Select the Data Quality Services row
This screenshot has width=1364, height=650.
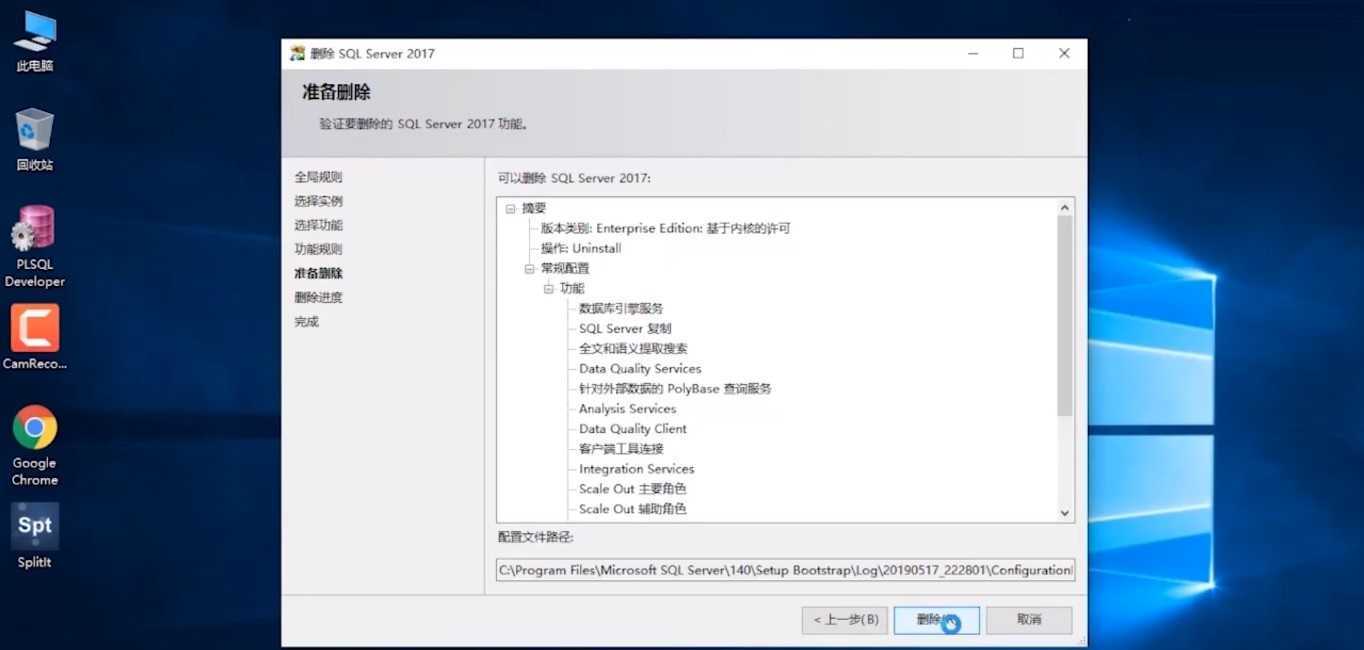click(x=640, y=368)
